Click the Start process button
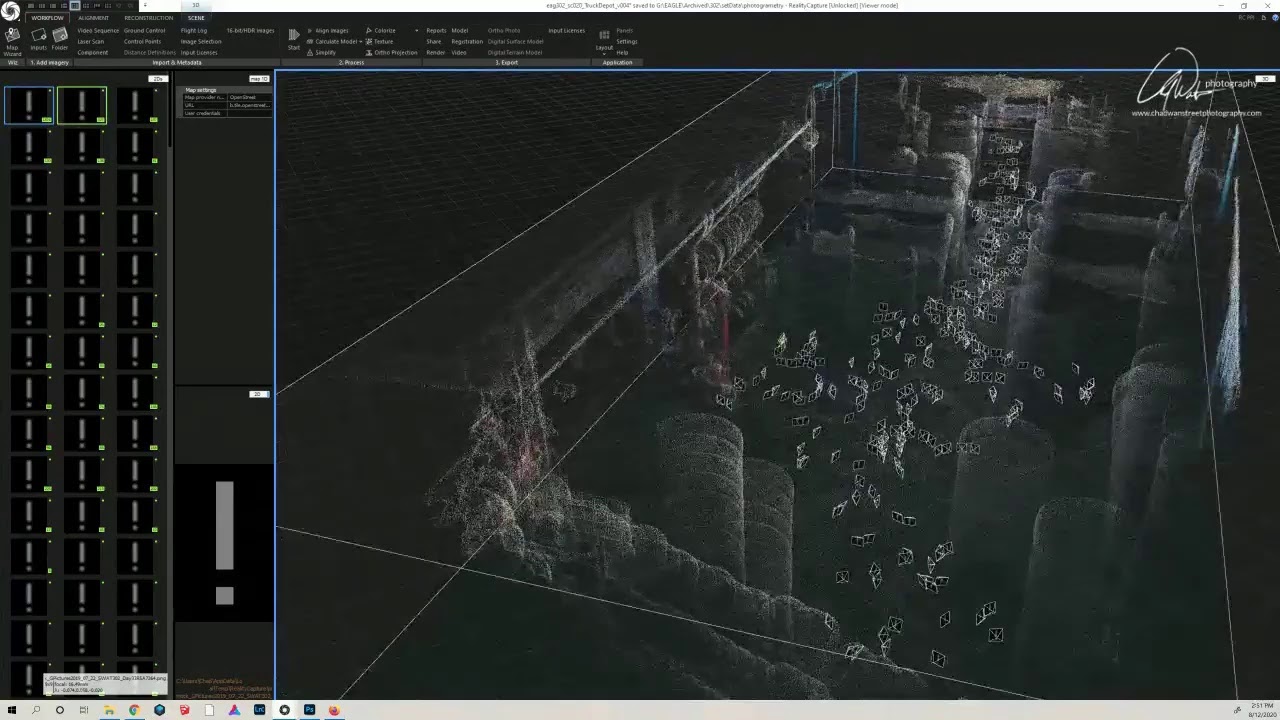This screenshot has height=720, width=1280. click(x=293, y=39)
